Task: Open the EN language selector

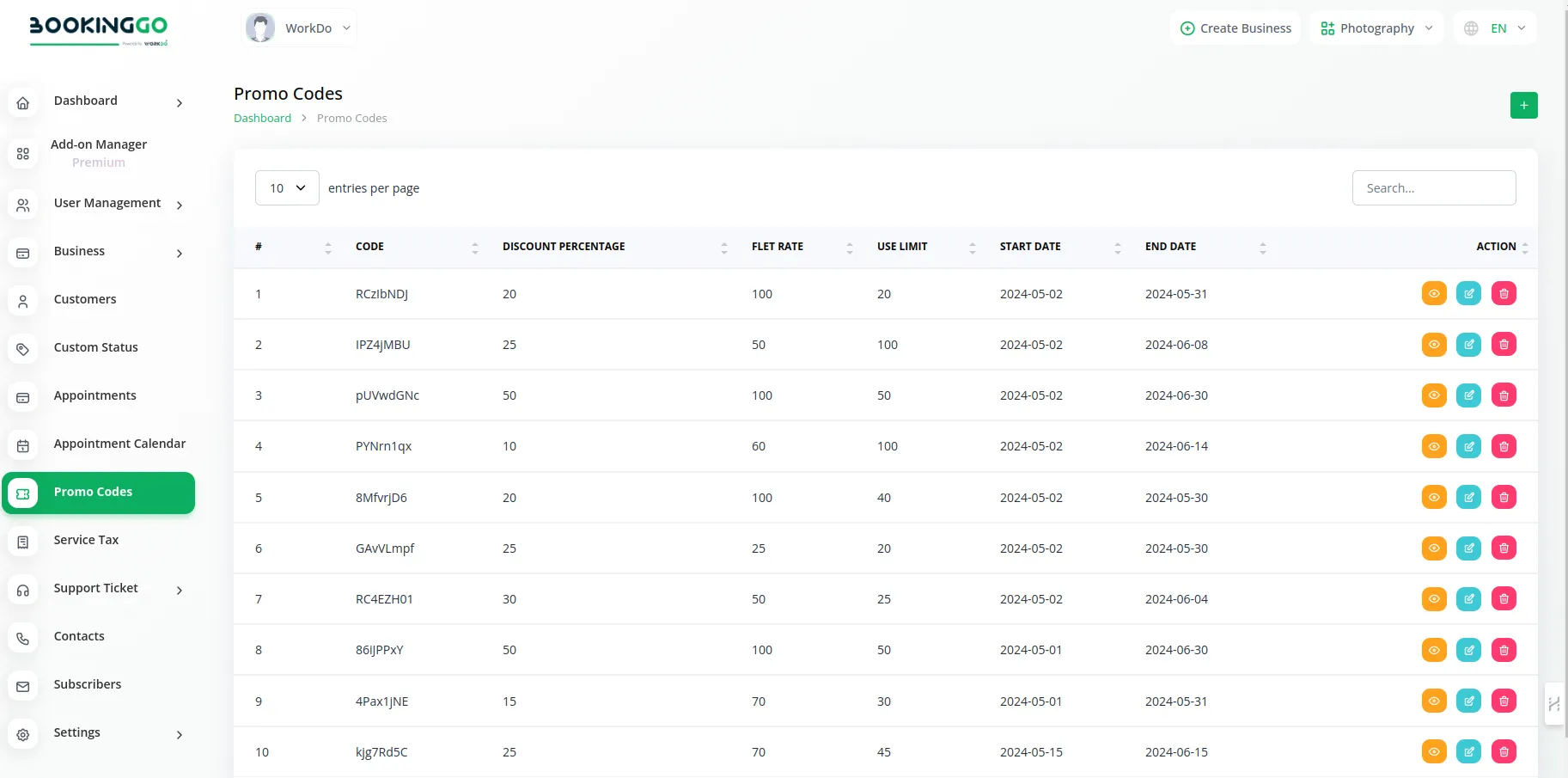Action: [1496, 28]
